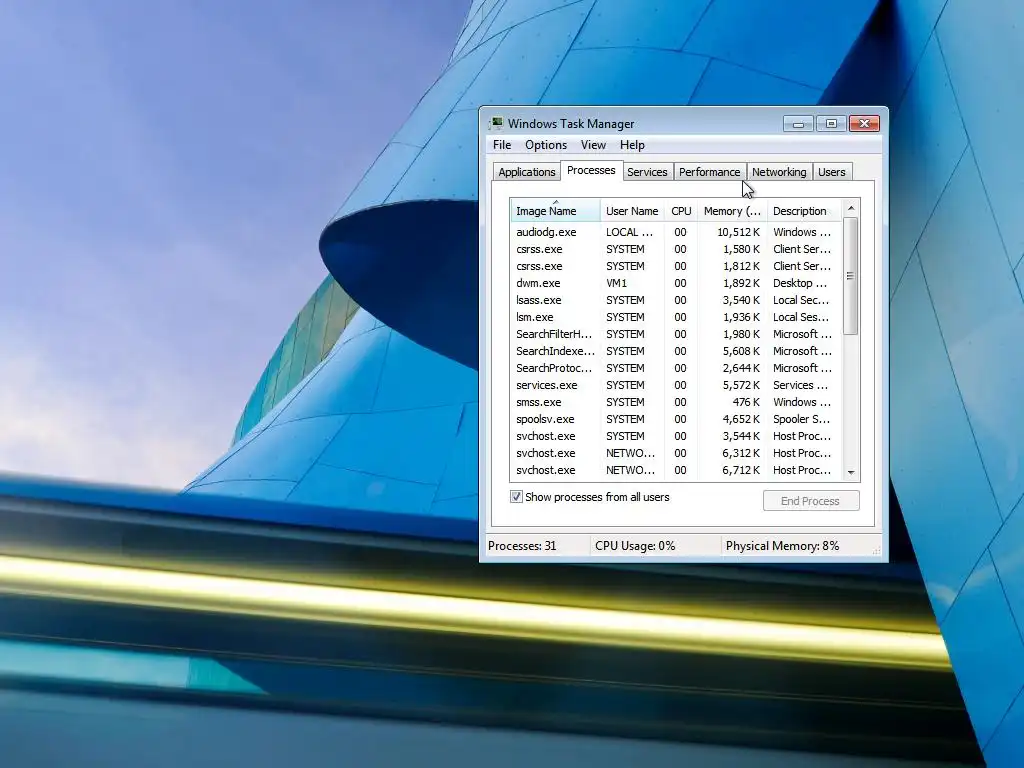Click the CPU Usage: 0% status entry
The height and width of the screenshot is (768, 1024).
click(x=635, y=546)
